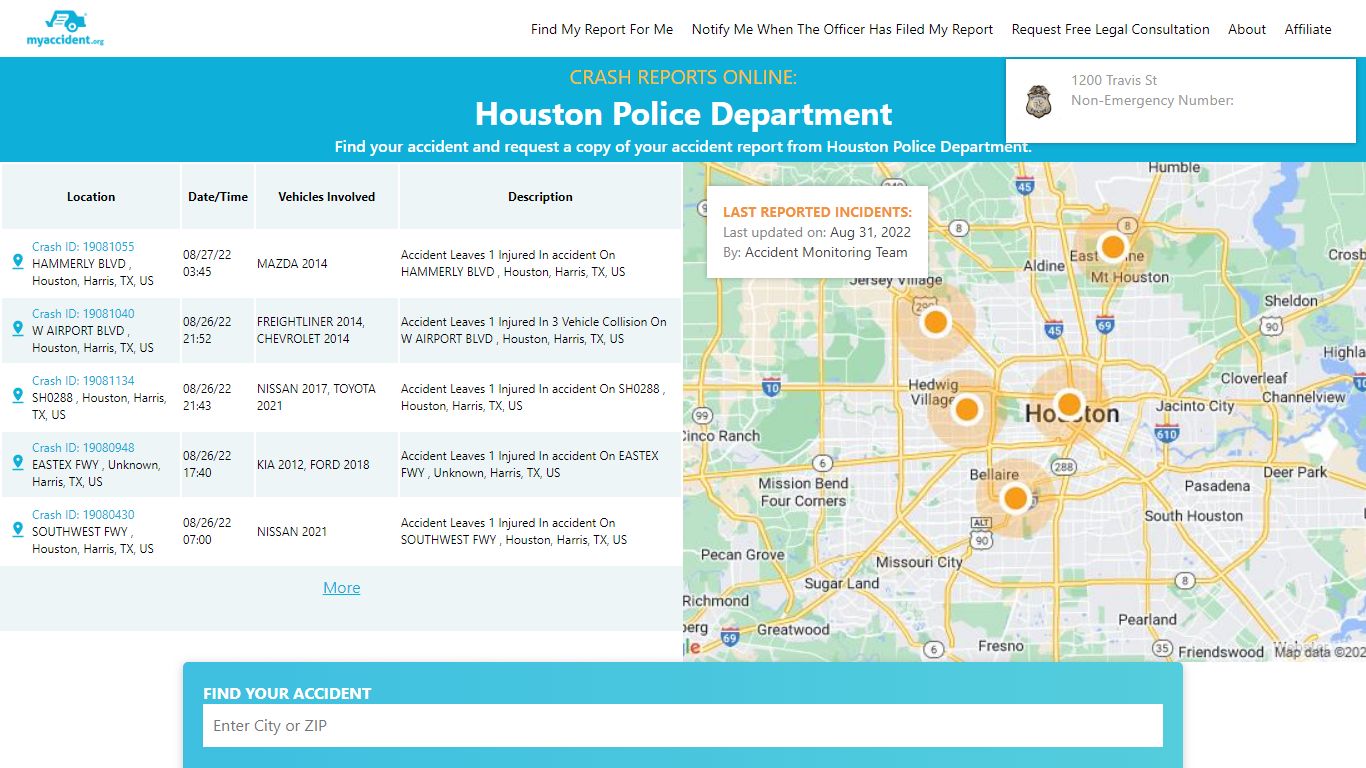Screen dimensions: 1366x768
Task: Select the orange map marker near Hedwig Village
Action: click(x=967, y=409)
